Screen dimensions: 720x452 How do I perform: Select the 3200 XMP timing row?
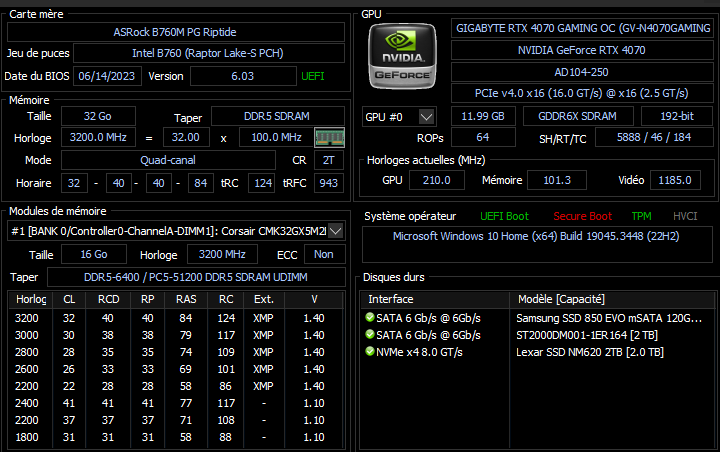click(176, 318)
